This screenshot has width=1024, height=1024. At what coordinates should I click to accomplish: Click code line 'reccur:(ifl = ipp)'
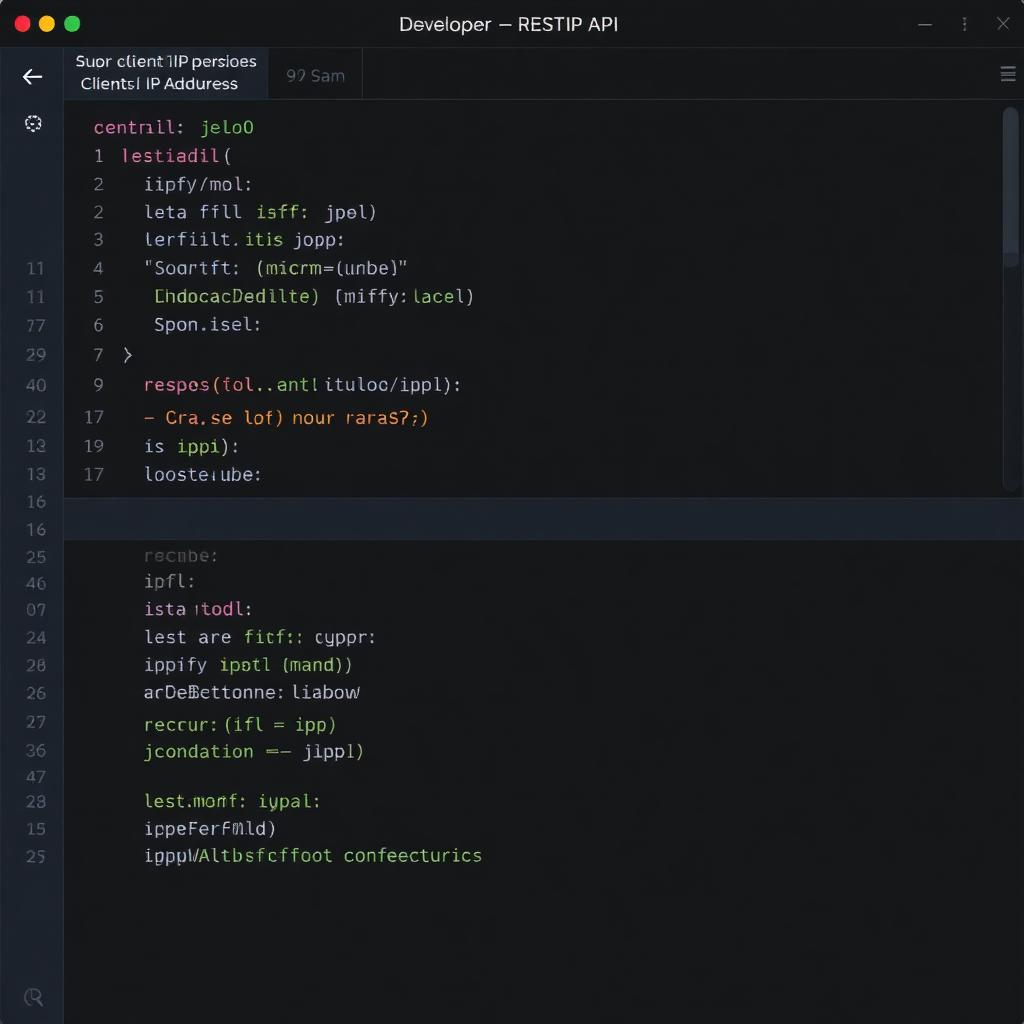click(240, 725)
